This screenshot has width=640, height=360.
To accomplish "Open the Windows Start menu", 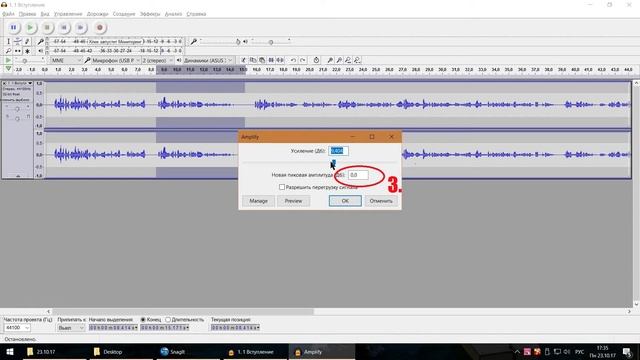I will (x=10, y=352).
